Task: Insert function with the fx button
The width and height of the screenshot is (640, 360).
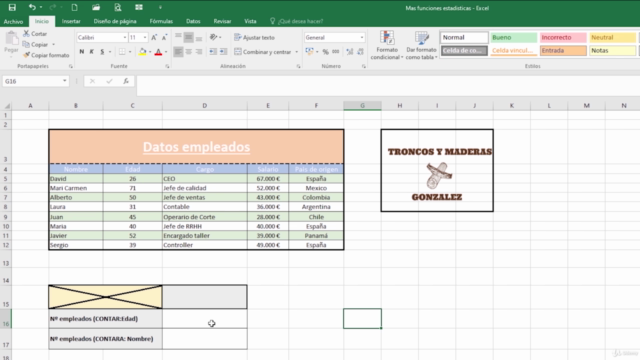Action: pyautogui.click(x=126, y=81)
